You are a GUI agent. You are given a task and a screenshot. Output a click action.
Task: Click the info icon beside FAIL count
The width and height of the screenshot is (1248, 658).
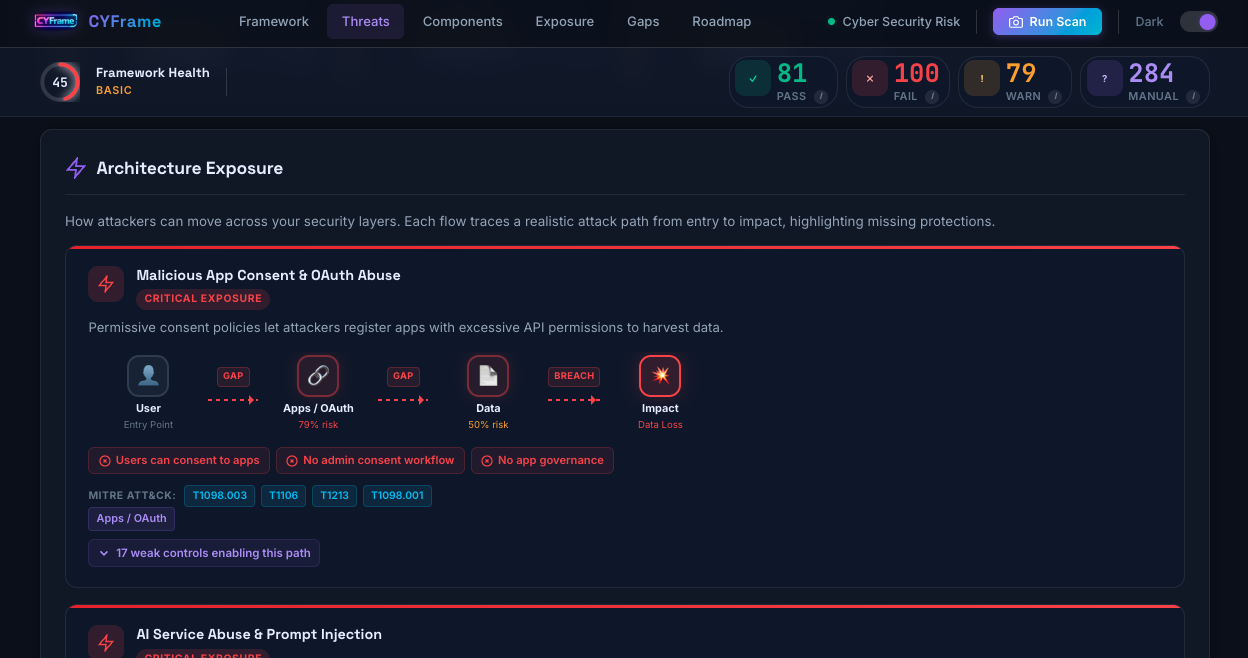coord(932,97)
